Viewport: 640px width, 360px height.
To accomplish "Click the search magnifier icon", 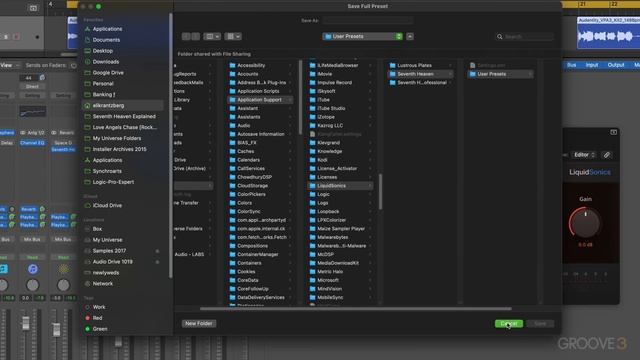I will point(500,37).
